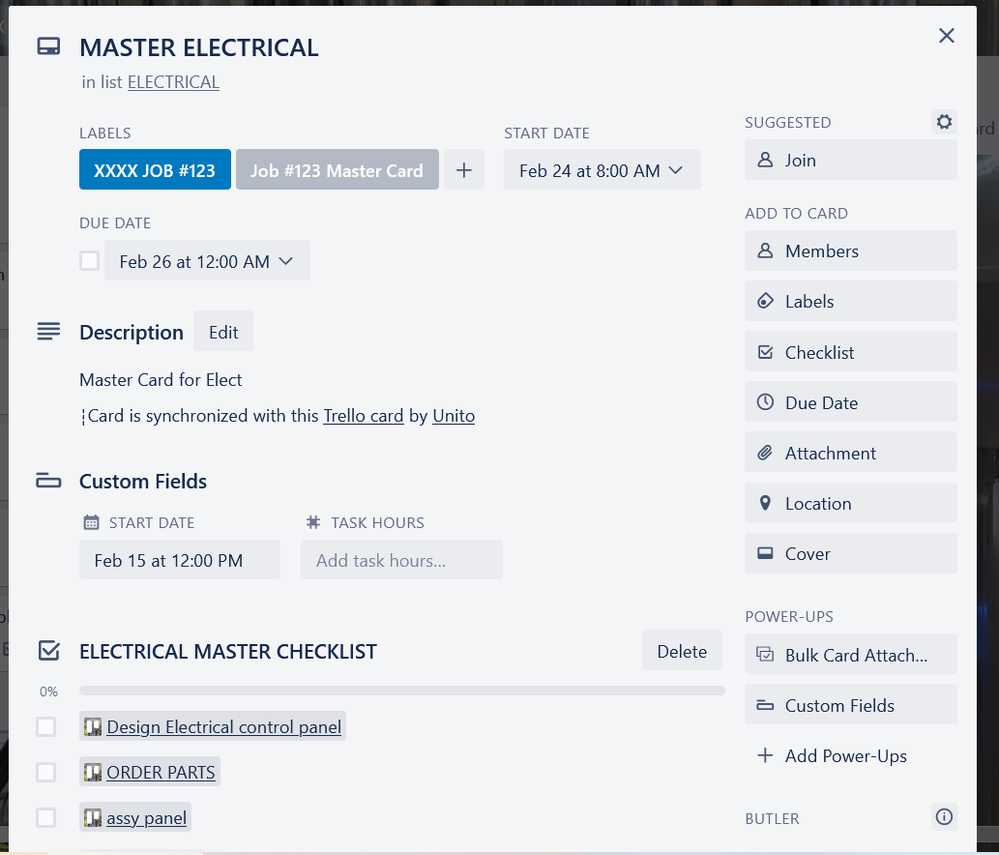Follow the Trello card link in description

tap(363, 415)
